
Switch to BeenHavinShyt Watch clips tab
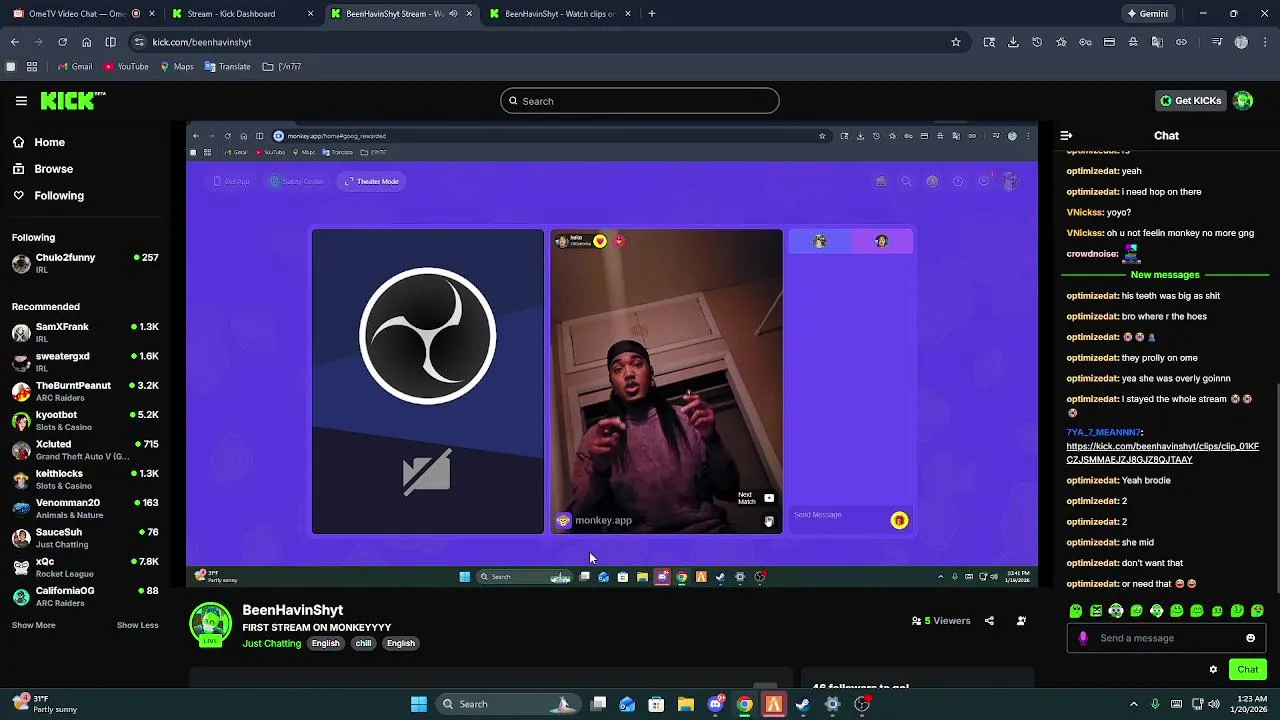[x=560, y=14]
